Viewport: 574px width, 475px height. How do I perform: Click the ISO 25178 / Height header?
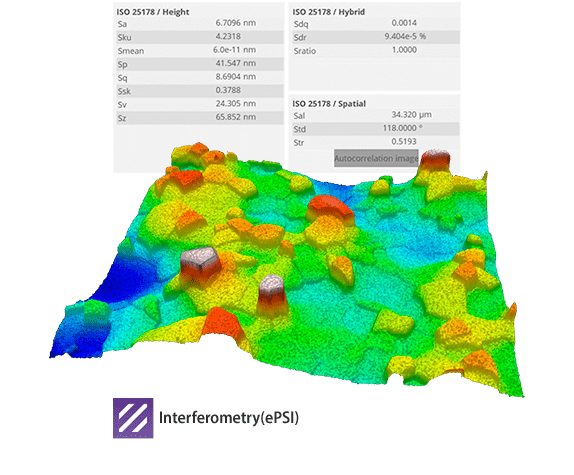click(153, 12)
